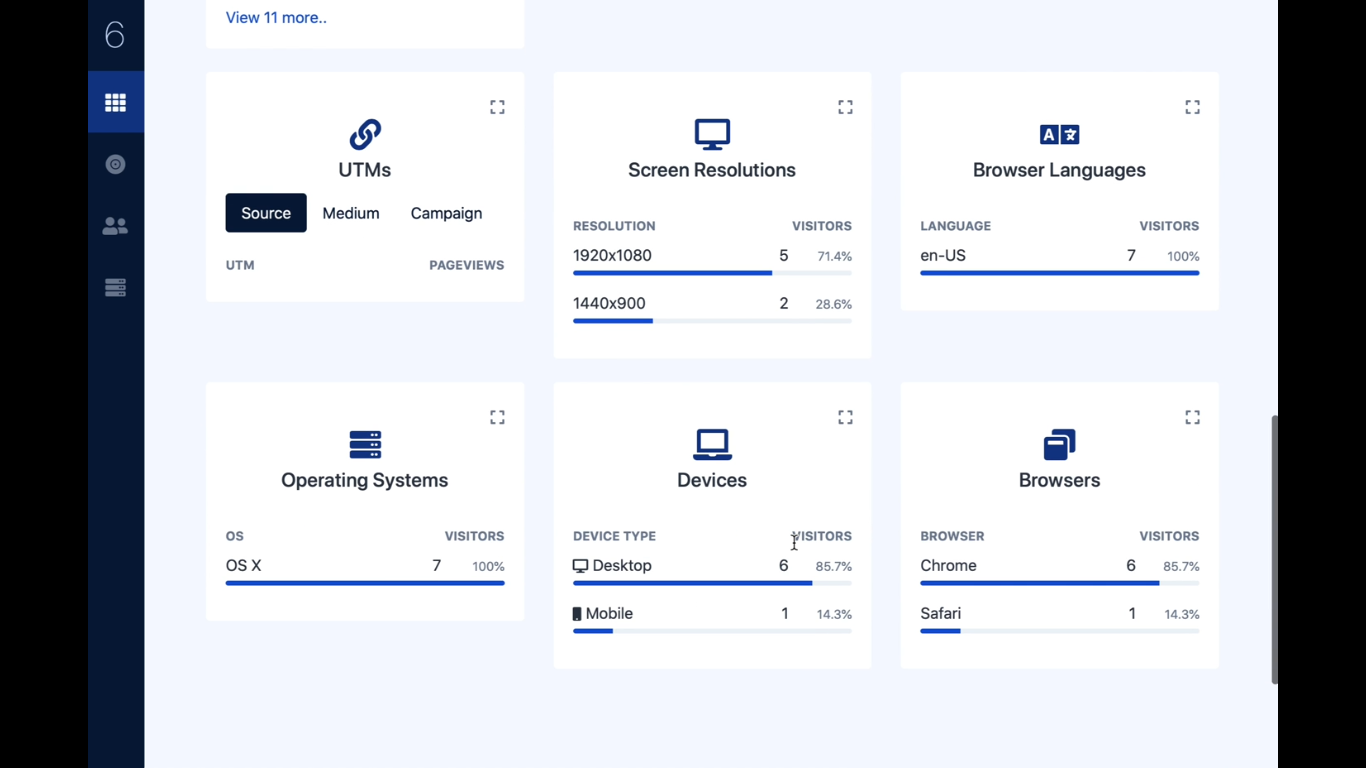Select the Source UTM tab
Viewport: 1366px width, 768px height.
coord(266,213)
